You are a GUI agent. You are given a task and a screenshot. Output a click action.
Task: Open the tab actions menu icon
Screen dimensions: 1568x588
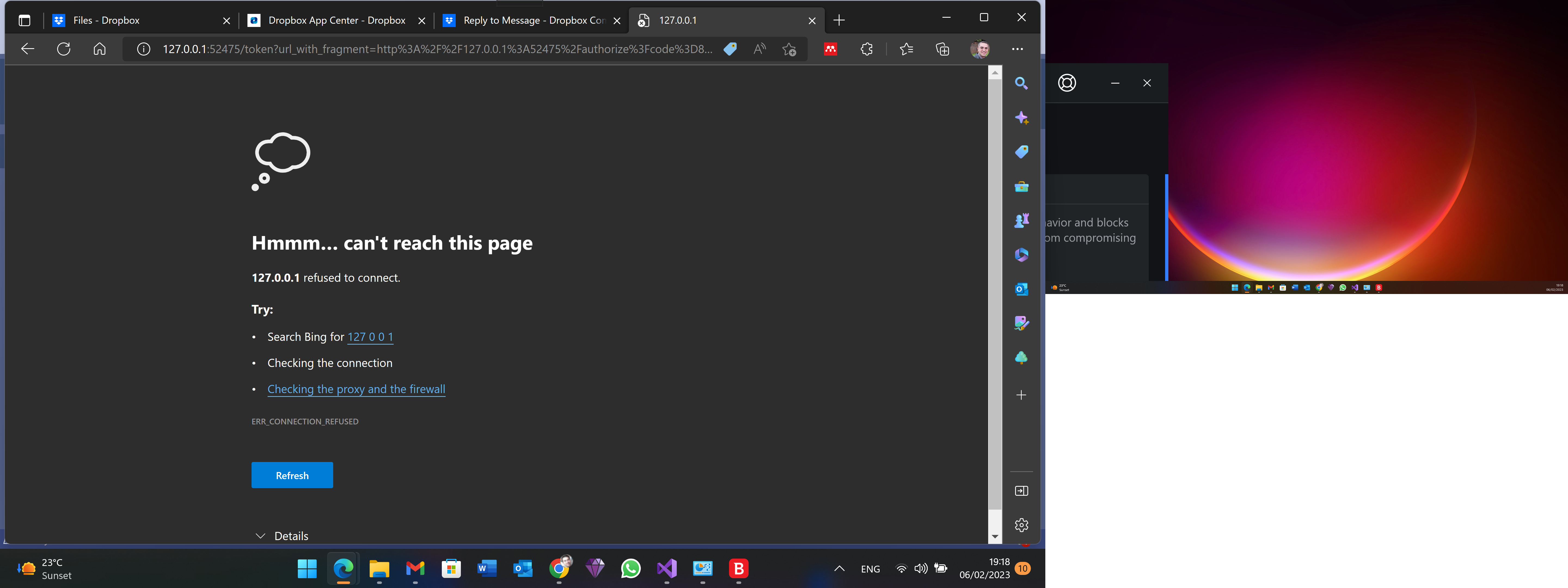pos(24,20)
